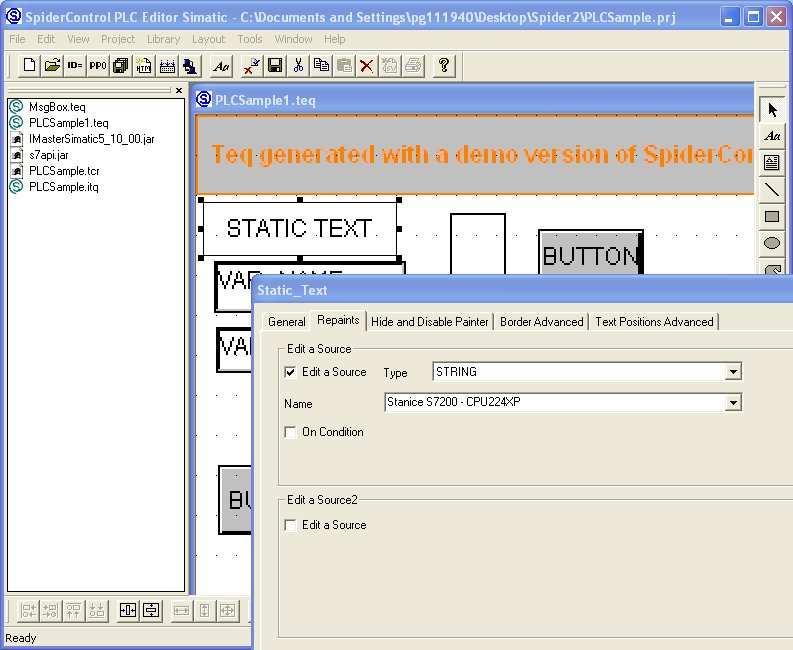Image resolution: width=793 pixels, height=650 pixels.
Task: Open the File menu
Action: (17, 39)
